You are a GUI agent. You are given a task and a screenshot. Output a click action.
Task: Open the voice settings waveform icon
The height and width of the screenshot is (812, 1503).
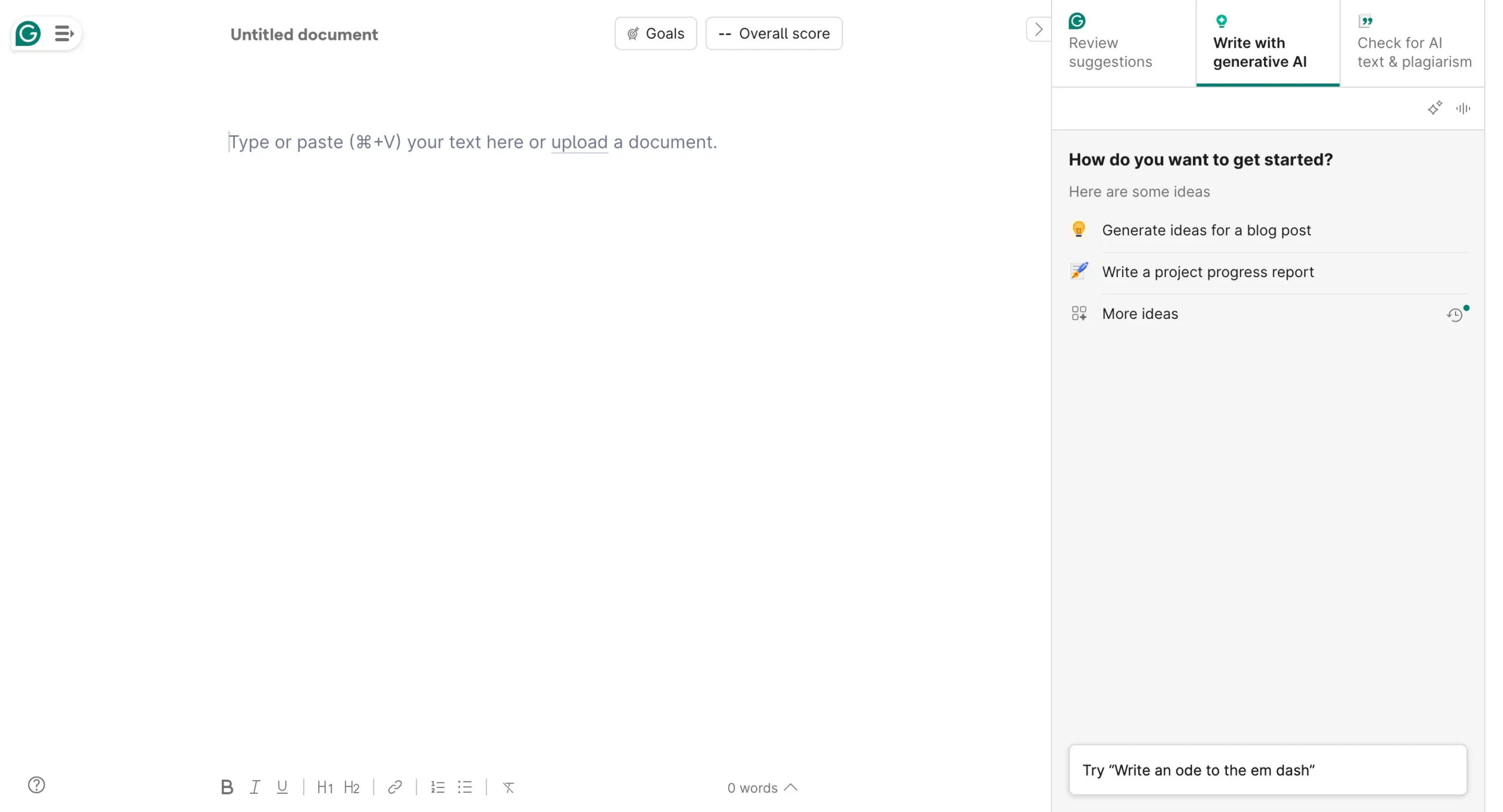1462,108
